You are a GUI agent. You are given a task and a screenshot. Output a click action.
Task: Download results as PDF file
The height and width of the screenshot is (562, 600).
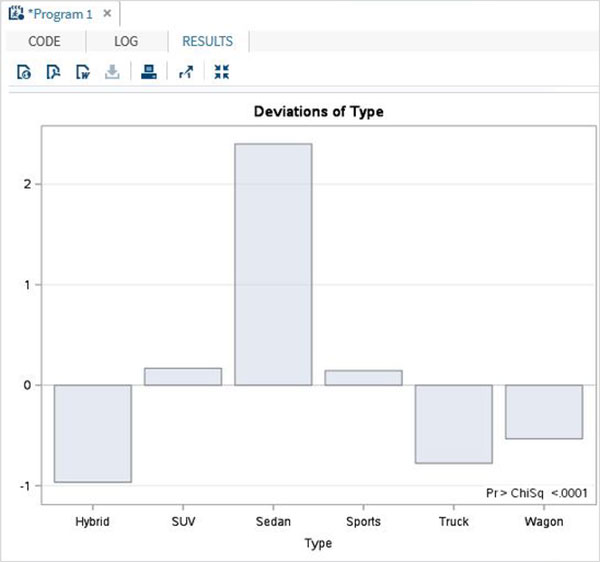[54, 72]
